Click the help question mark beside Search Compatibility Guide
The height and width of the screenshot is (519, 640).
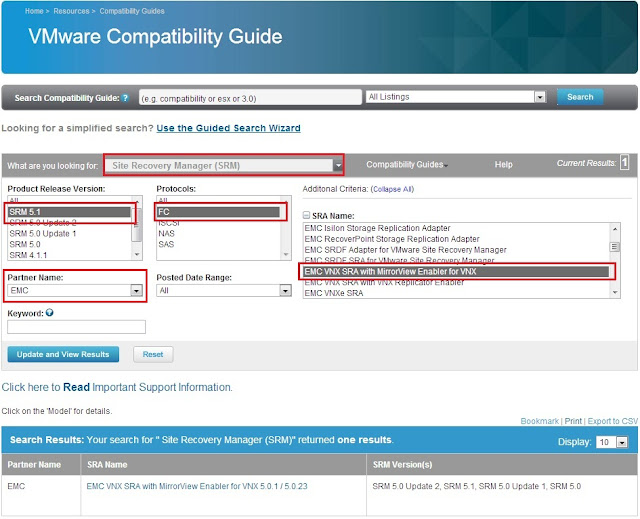(x=125, y=98)
